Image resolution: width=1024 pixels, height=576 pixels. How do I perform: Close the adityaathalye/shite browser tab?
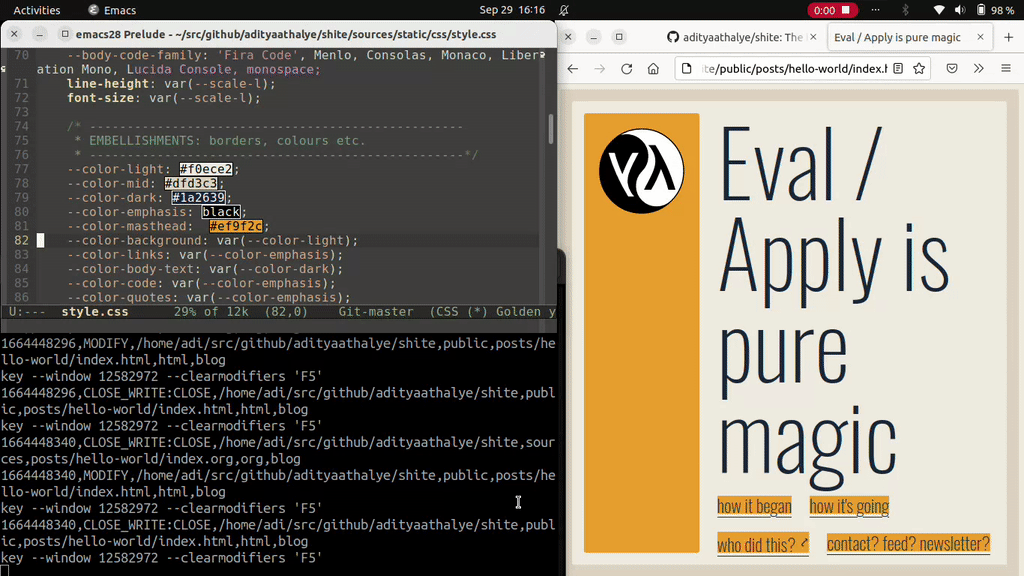pos(813,37)
